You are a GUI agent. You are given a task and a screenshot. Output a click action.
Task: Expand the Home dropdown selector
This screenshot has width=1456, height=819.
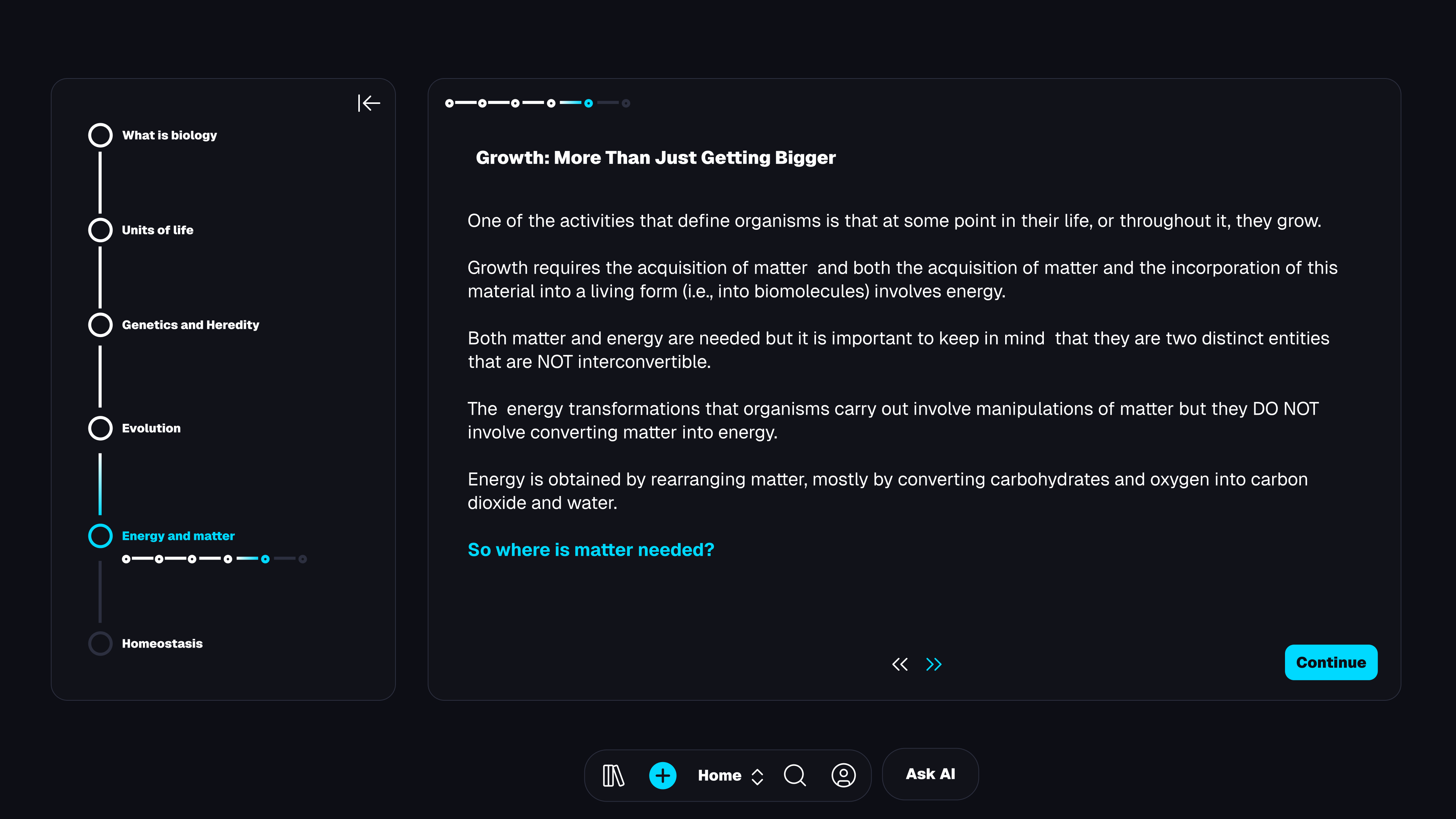(x=730, y=775)
